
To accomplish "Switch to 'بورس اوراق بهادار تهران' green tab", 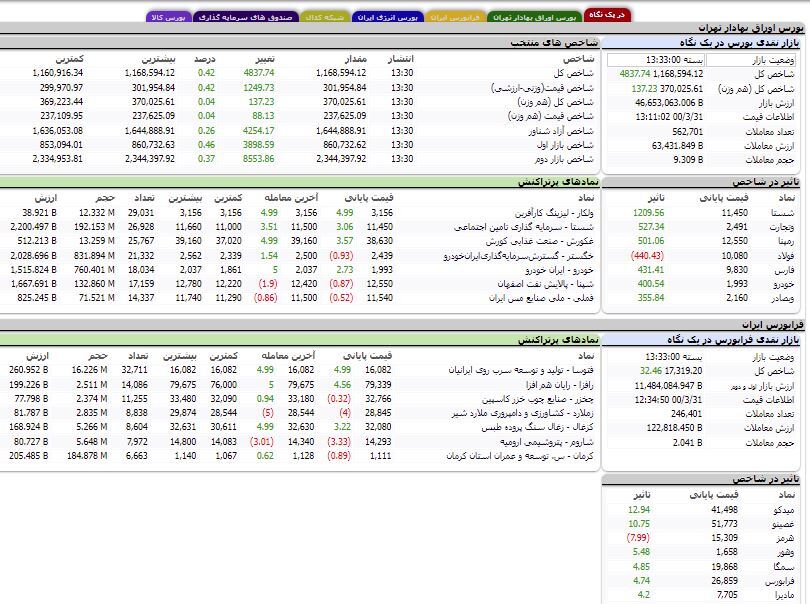I will [x=534, y=17].
